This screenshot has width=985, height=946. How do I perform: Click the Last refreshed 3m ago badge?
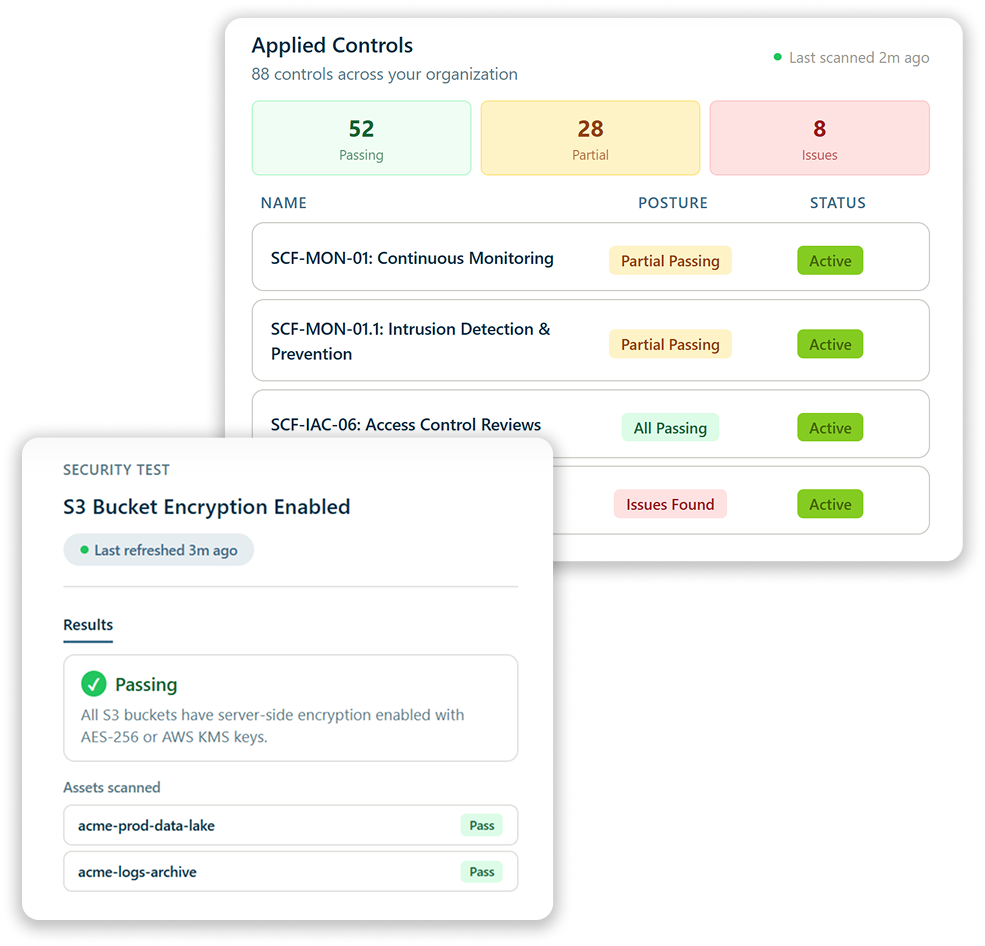pos(158,550)
